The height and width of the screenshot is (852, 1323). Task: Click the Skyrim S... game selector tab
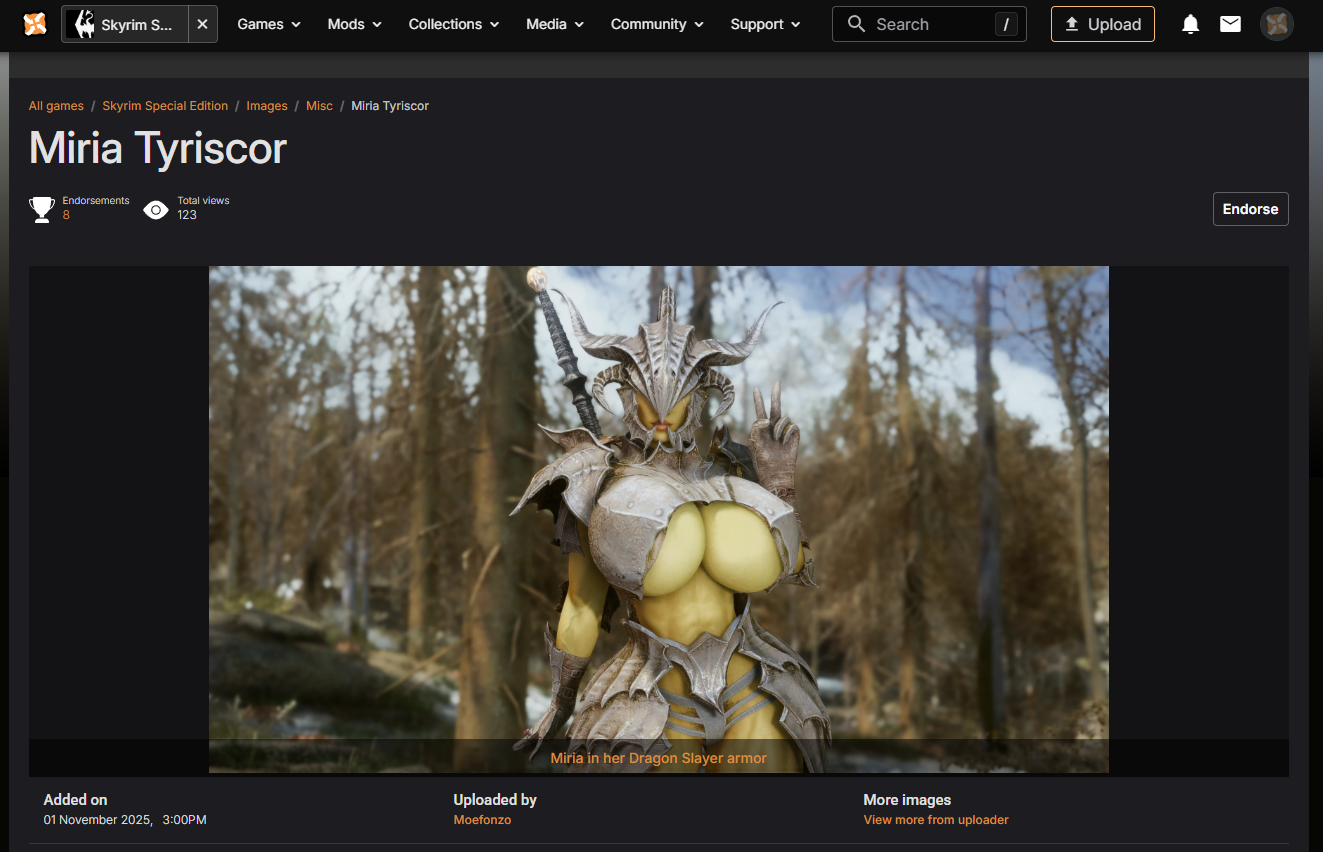click(125, 24)
